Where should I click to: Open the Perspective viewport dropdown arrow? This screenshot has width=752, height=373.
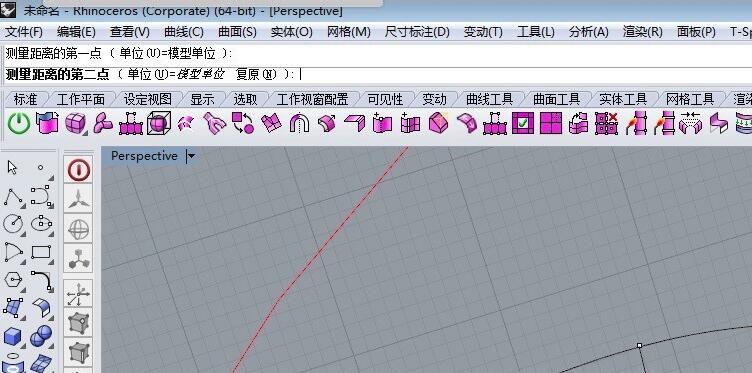pos(191,156)
